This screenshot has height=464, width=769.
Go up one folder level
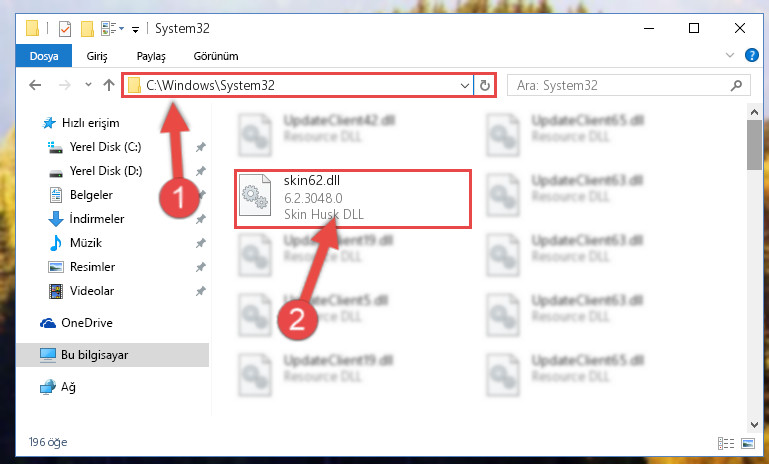coord(109,85)
